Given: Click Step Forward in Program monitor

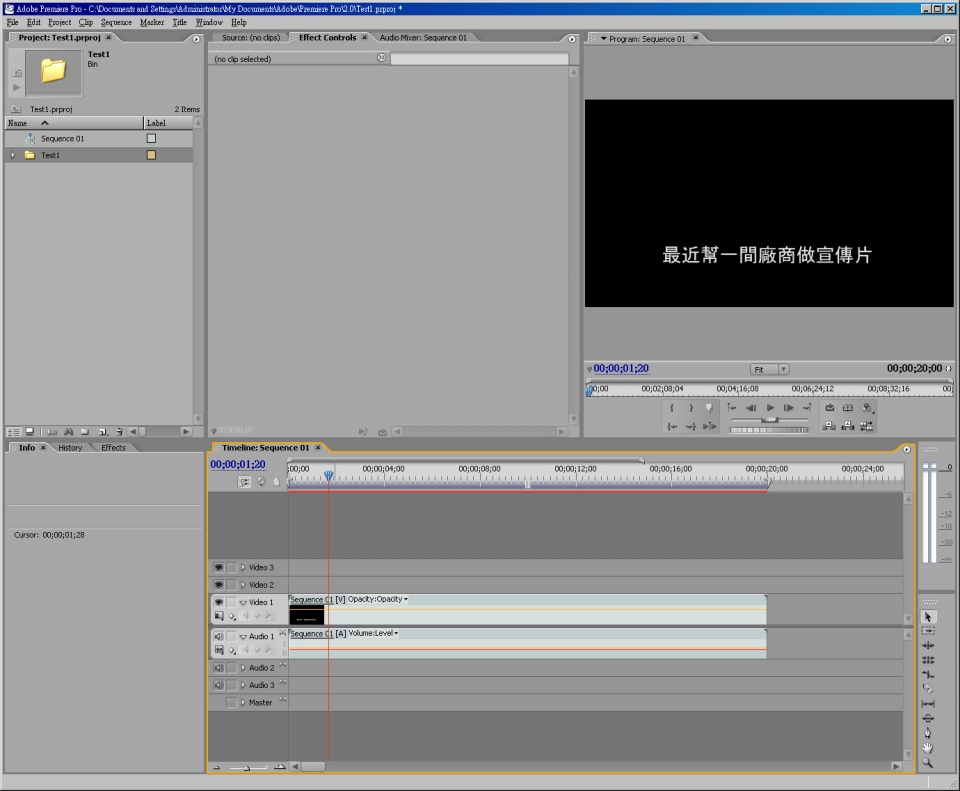Looking at the screenshot, I should [x=789, y=408].
